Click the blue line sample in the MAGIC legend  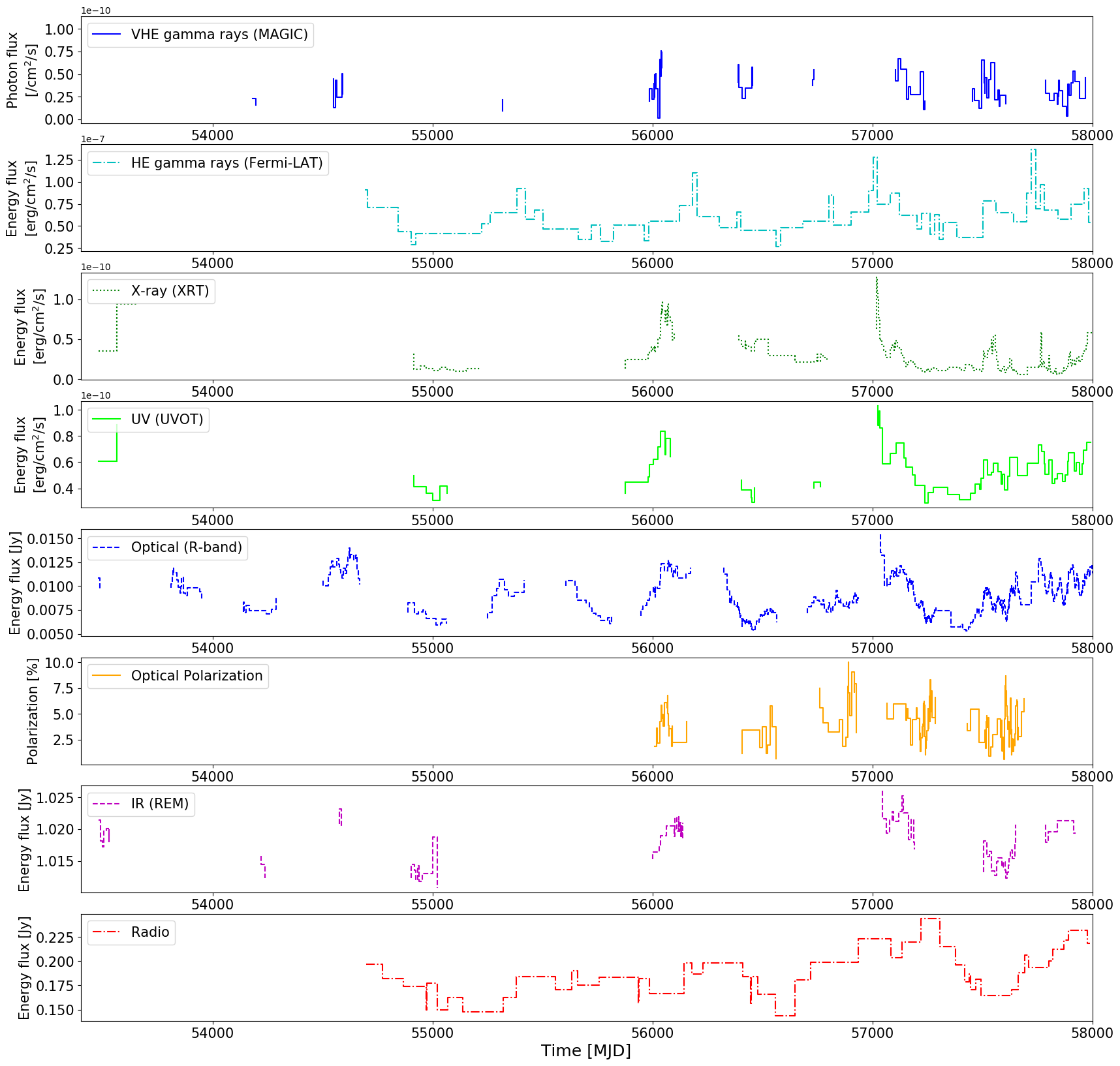pos(107,35)
